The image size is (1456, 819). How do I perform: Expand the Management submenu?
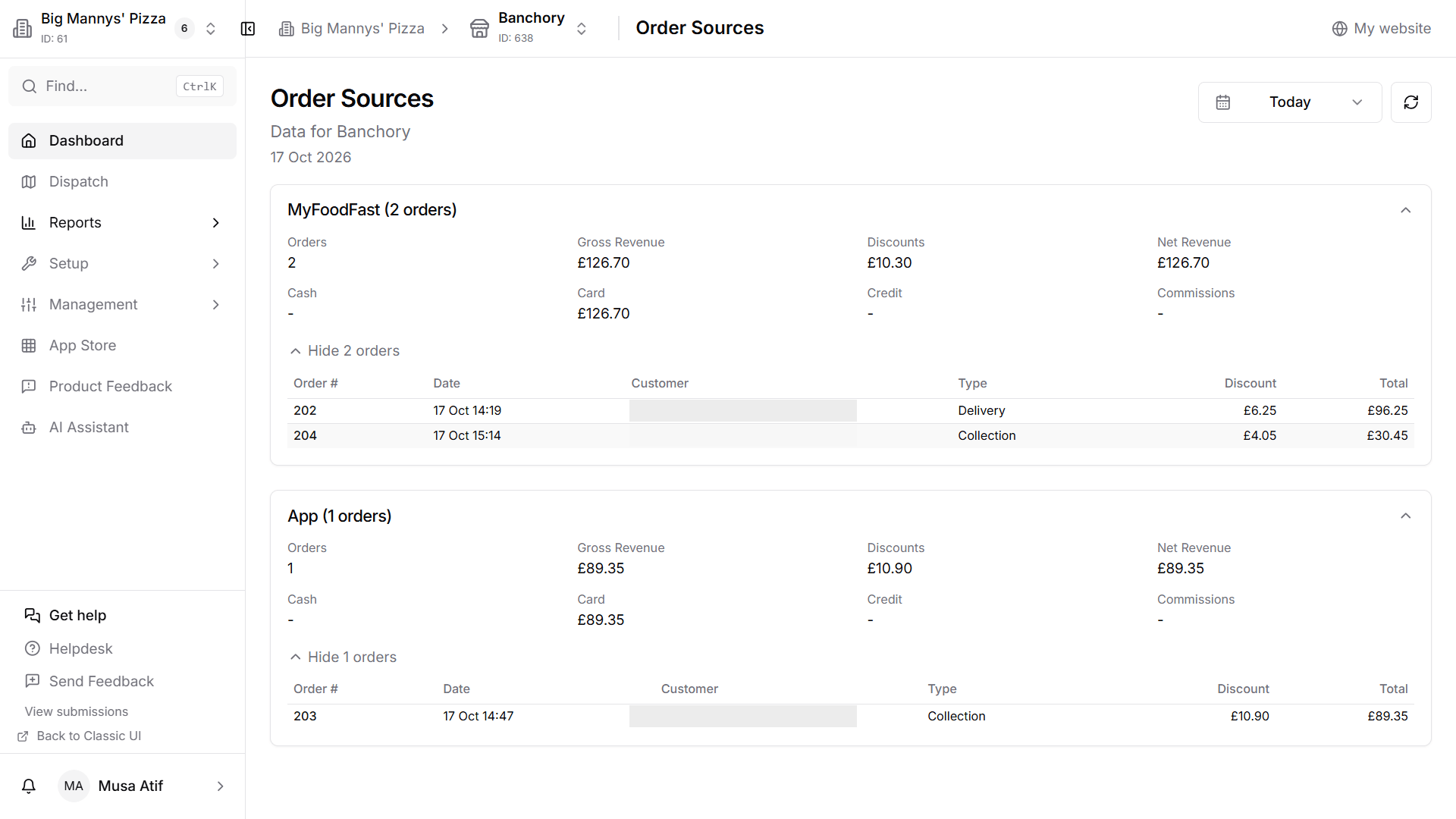coord(216,305)
